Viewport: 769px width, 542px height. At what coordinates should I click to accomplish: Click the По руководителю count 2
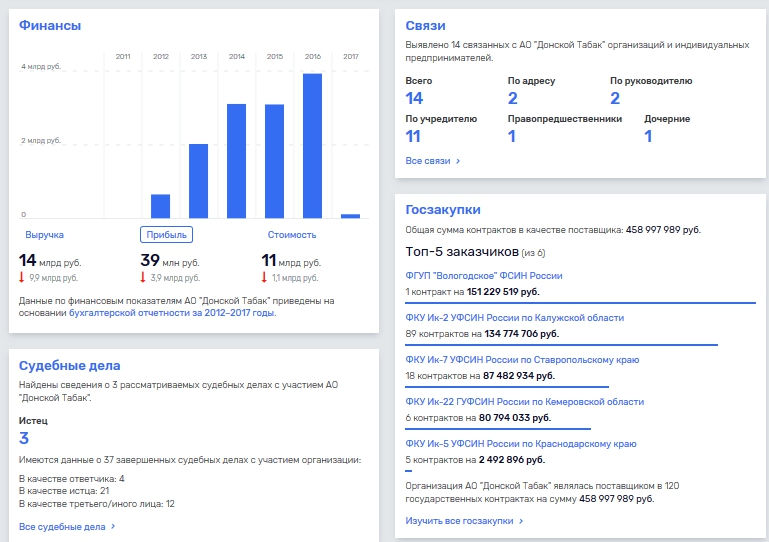click(615, 98)
